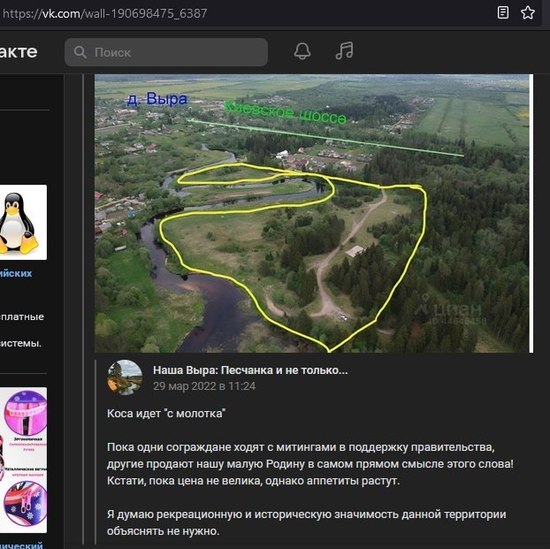Click the zipper circle in the lower ad
Image resolution: width=550 pixels, height=549 pixels.
point(25,503)
